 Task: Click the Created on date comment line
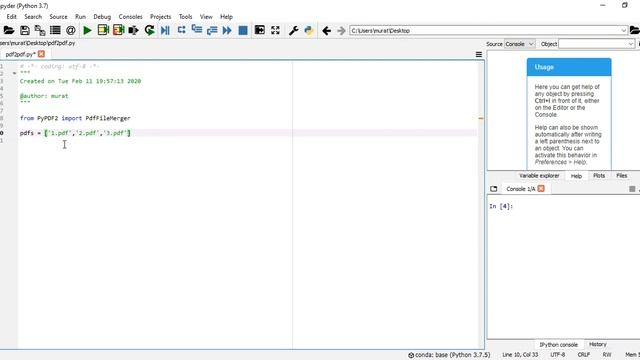pyautogui.click(x=80, y=81)
